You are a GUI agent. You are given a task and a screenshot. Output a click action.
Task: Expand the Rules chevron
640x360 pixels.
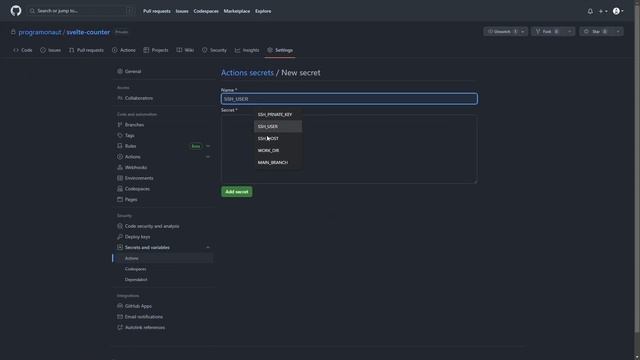point(208,146)
